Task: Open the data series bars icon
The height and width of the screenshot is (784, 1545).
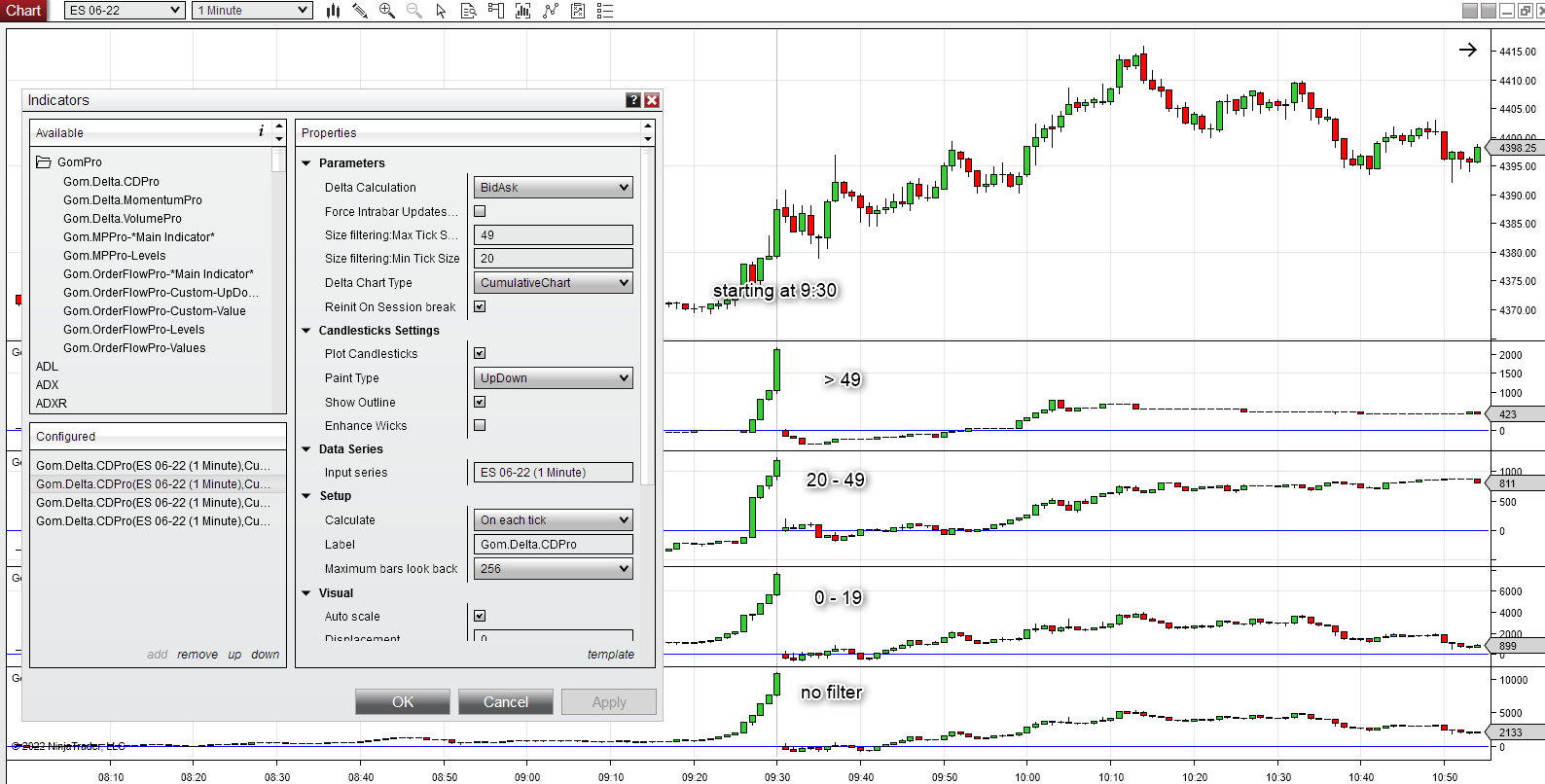Action: [522, 11]
